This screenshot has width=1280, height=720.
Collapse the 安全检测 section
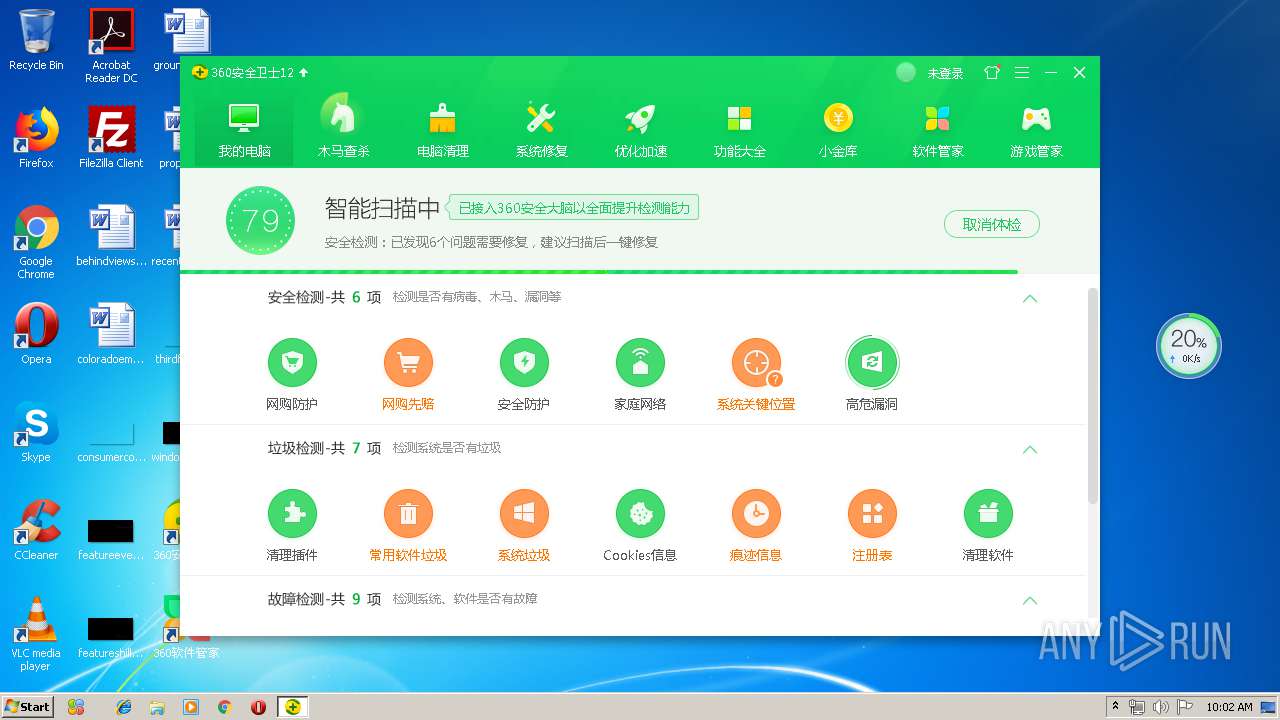point(1030,298)
